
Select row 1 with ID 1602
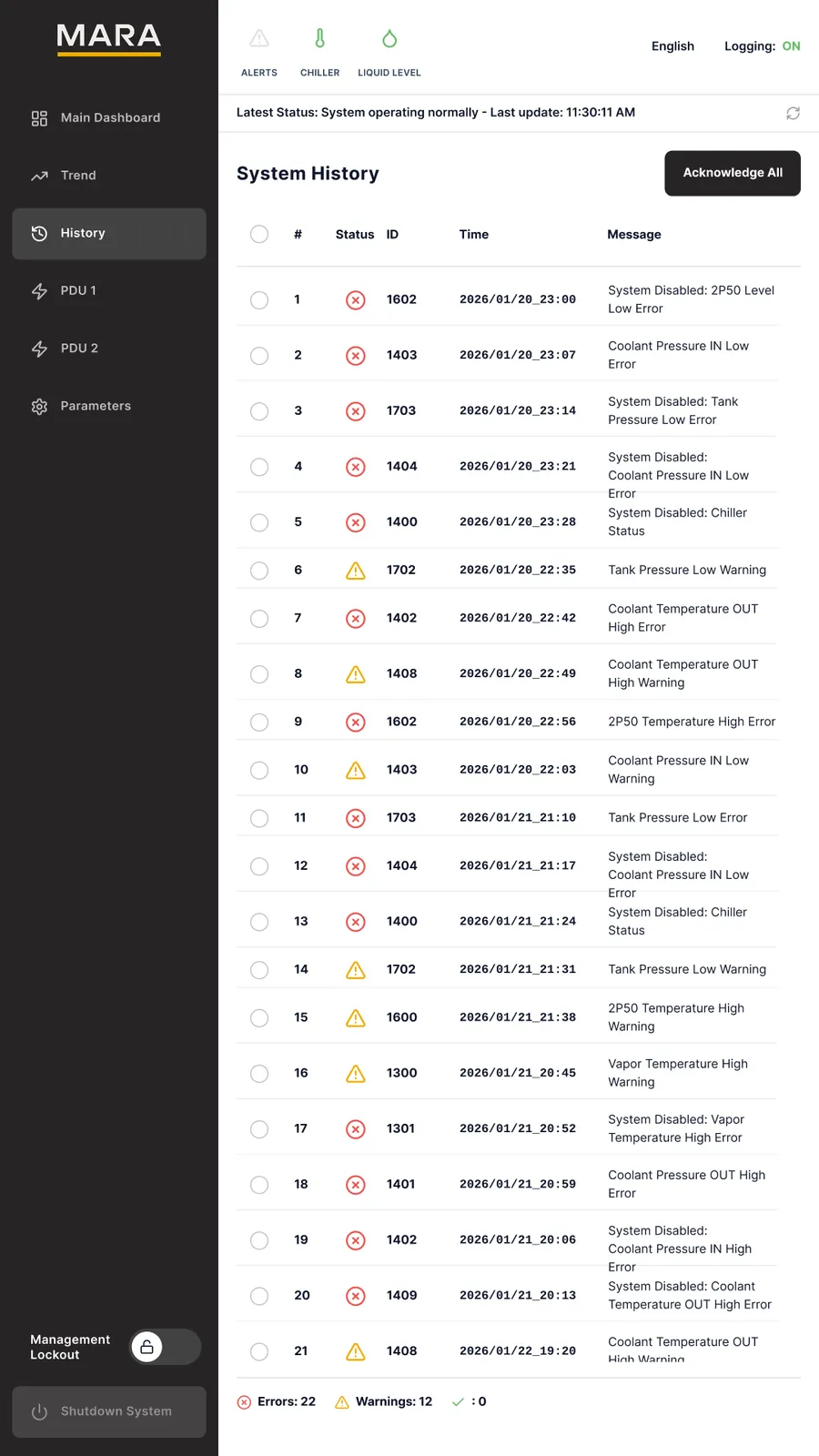259,300
